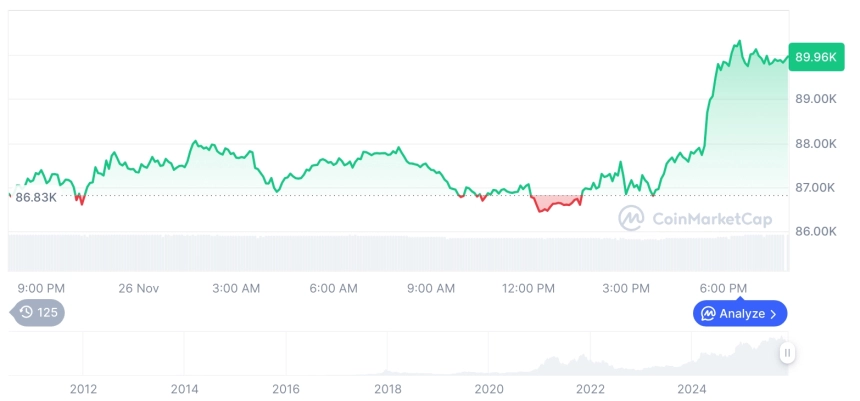
Task: Click the 12:00 PM time axis label
Action: click(528, 288)
